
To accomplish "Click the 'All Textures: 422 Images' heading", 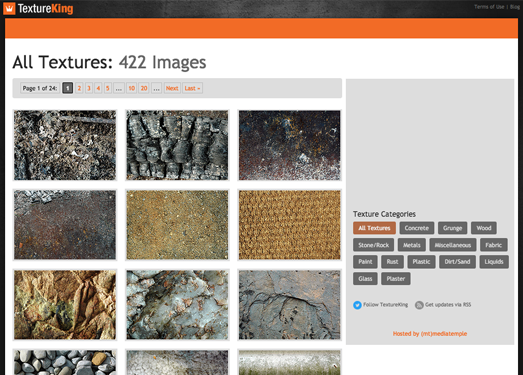I will click(109, 62).
